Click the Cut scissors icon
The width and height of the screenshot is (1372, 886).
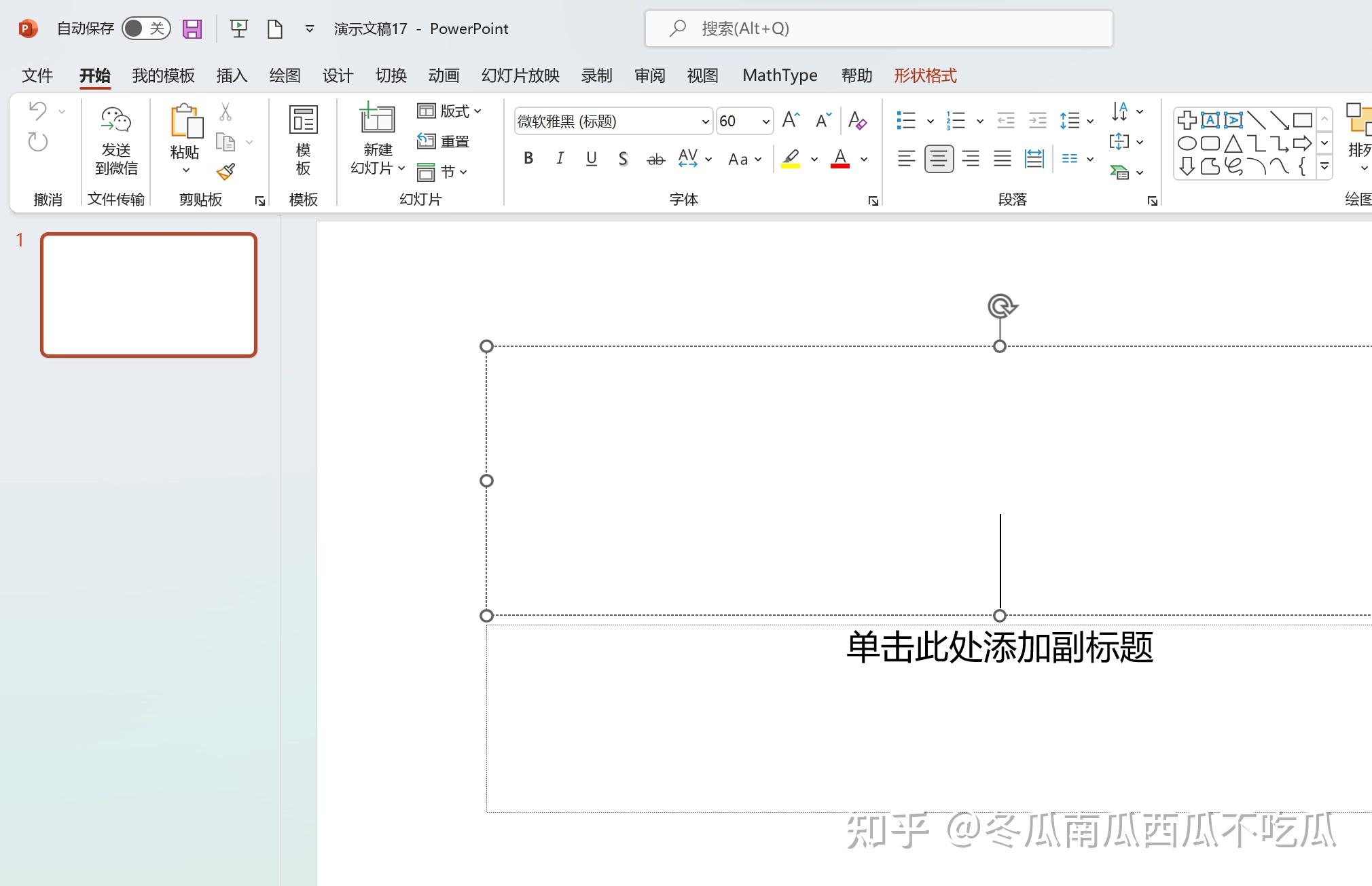[x=225, y=111]
